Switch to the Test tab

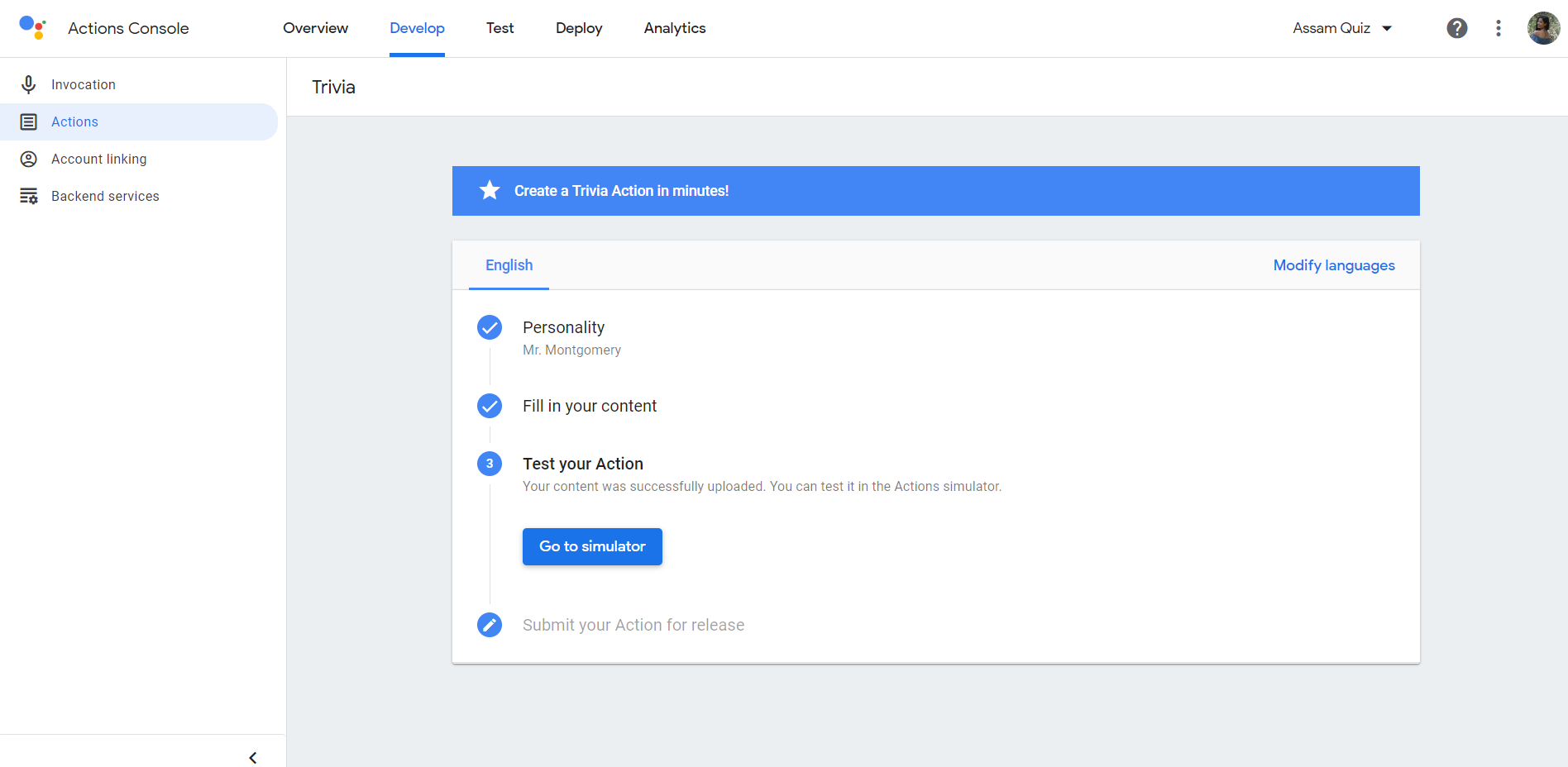[x=500, y=28]
